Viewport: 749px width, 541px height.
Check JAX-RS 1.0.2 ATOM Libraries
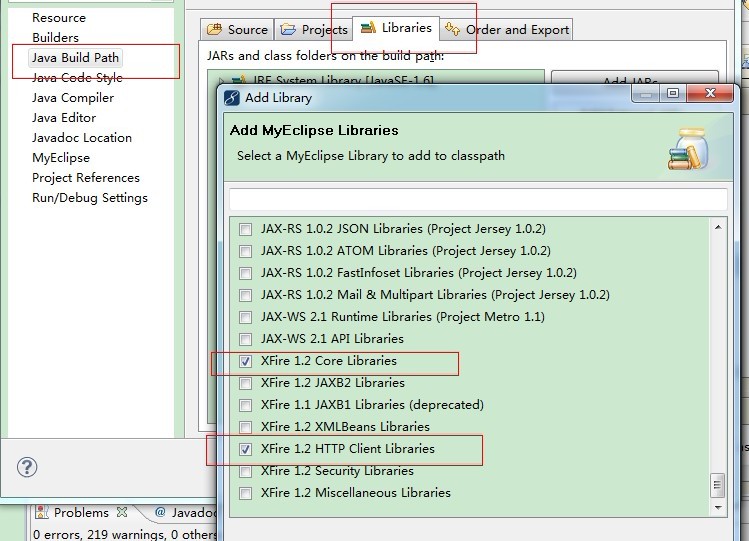[x=246, y=251]
